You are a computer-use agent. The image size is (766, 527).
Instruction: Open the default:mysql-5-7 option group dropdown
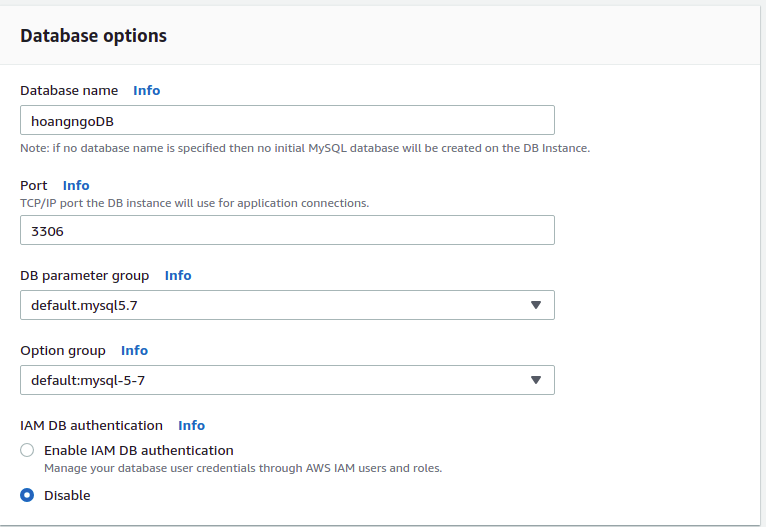[287, 380]
